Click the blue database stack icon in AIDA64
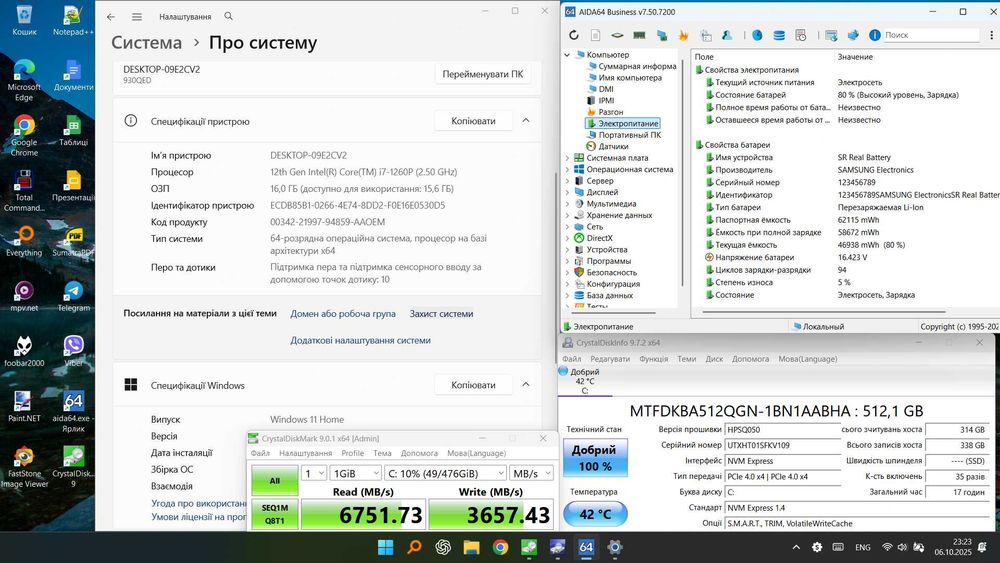This screenshot has width=1000, height=563. 779,35
